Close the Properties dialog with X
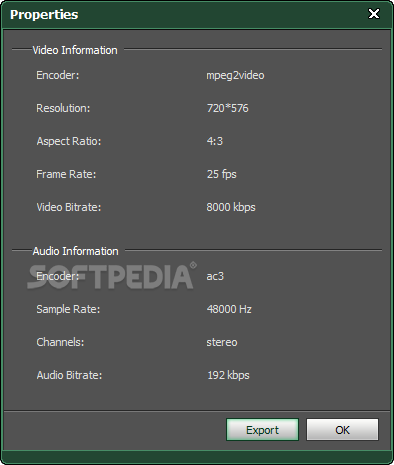 point(374,14)
